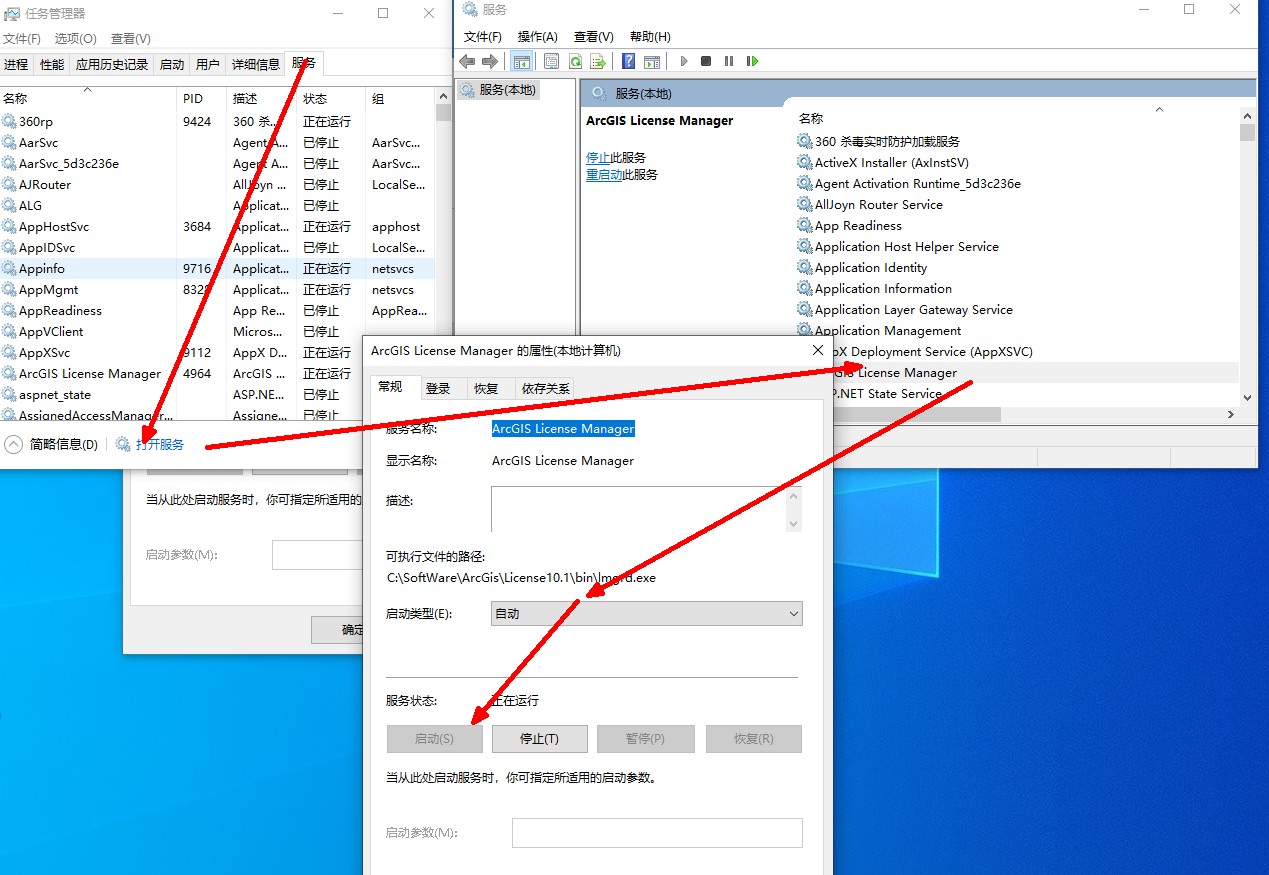Click the Export List toolbar icon
Screen dimensions: 1269x875
click(598, 61)
